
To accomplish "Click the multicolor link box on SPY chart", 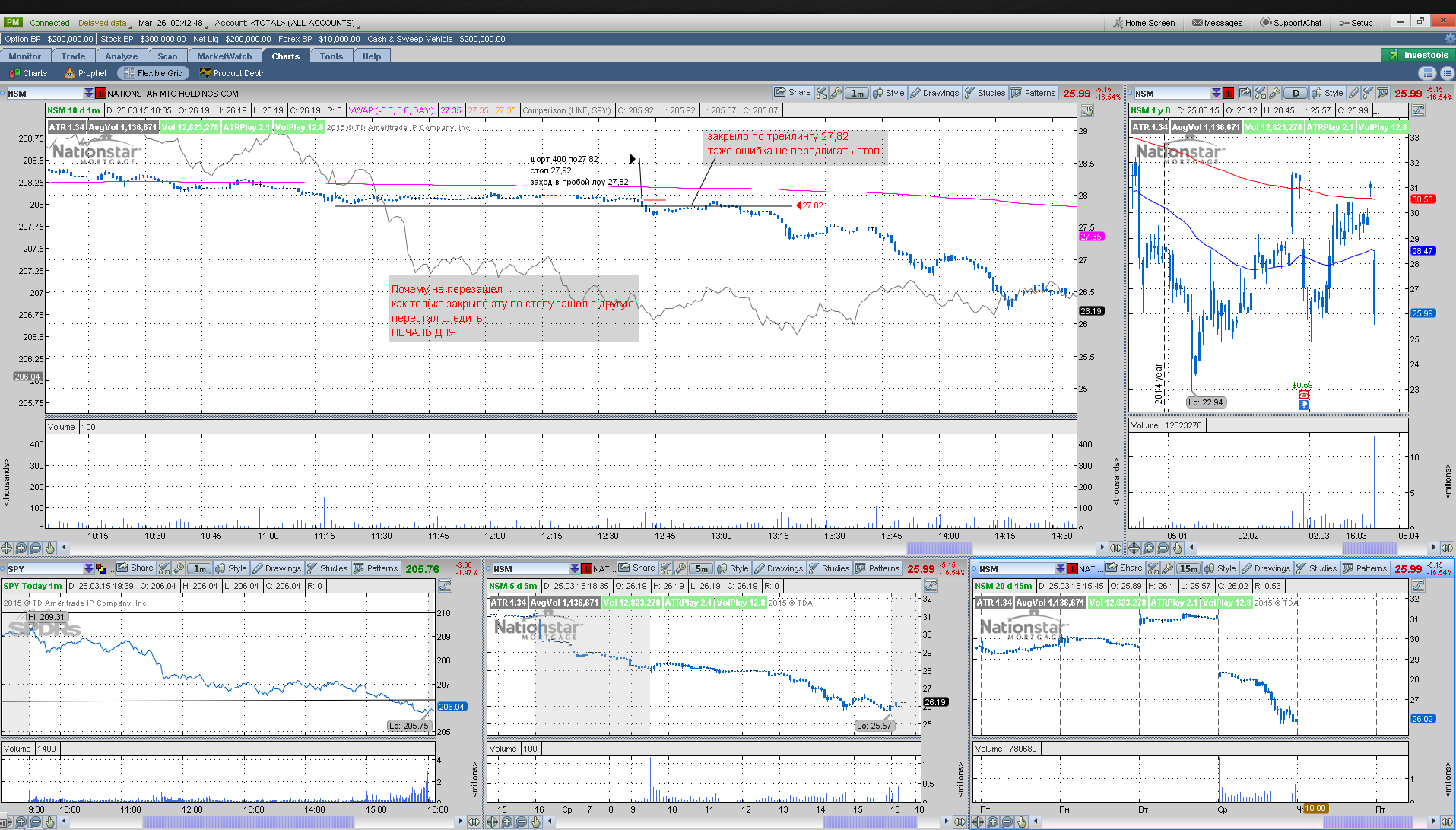I will (100, 568).
